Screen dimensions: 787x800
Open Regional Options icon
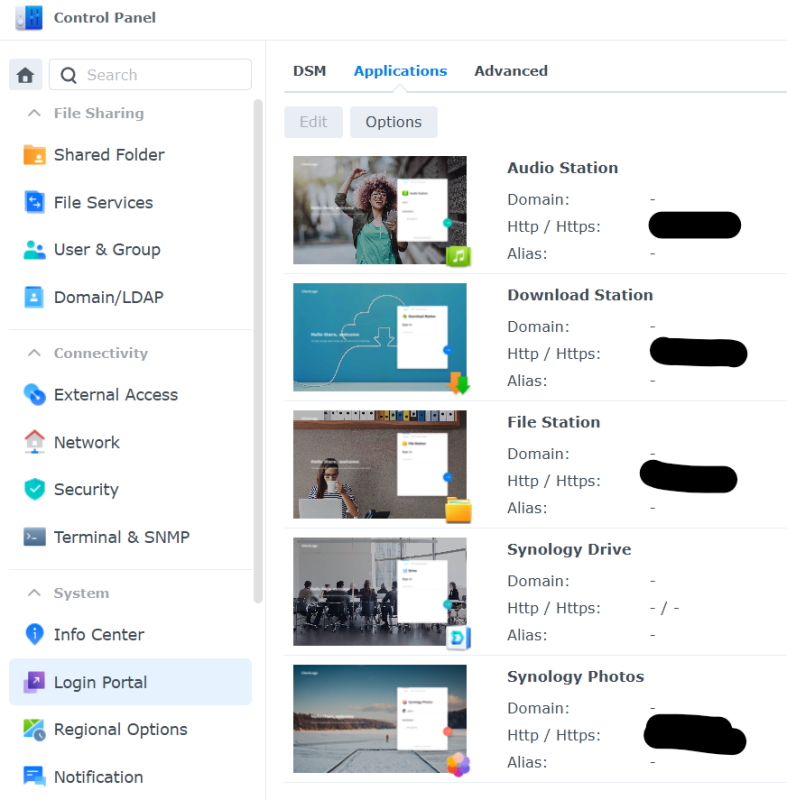pyautogui.click(x=35, y=730)
